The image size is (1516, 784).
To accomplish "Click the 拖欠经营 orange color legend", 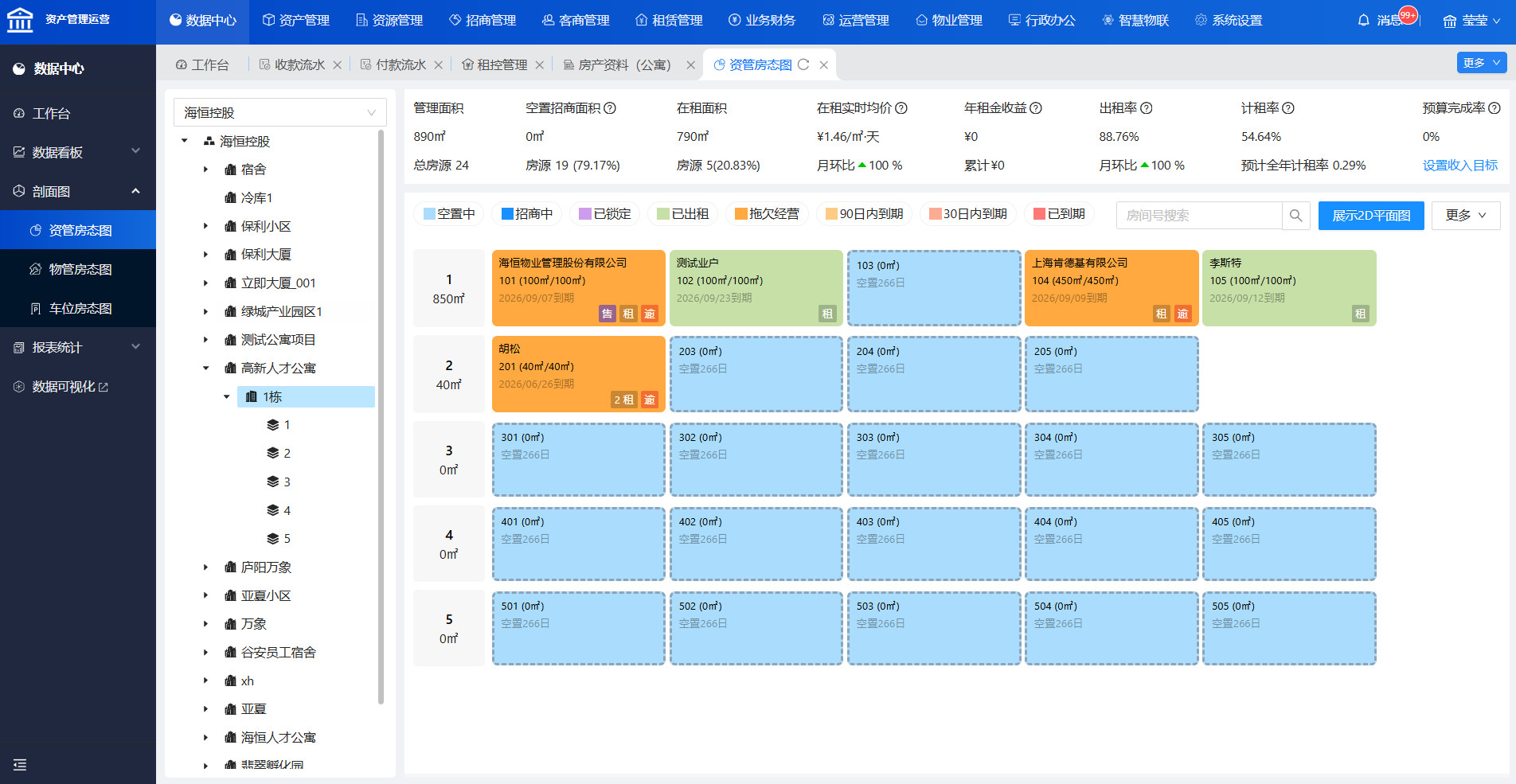I will tap(740, 214).
